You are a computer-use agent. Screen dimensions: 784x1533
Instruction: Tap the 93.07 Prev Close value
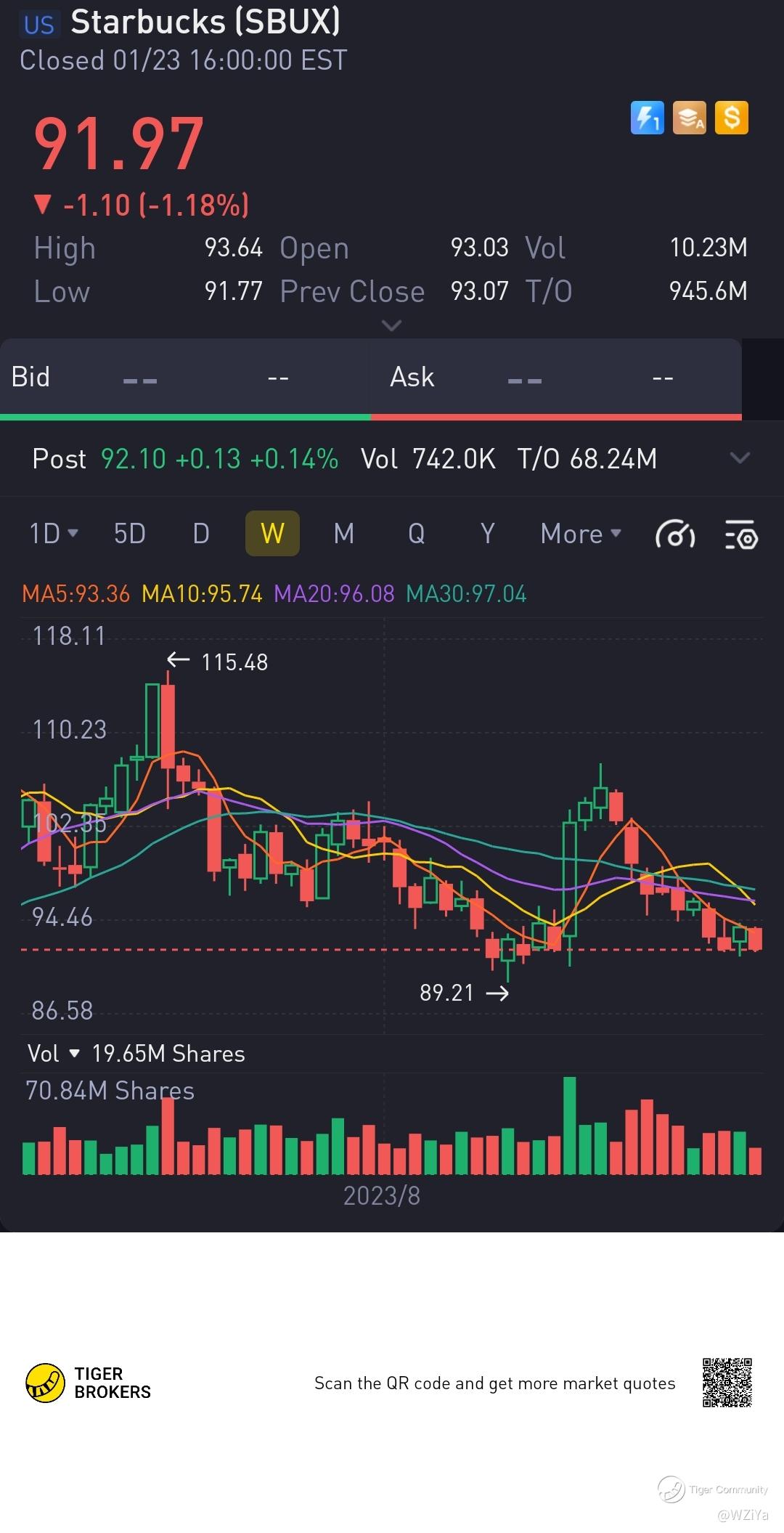tap(480, 291)
